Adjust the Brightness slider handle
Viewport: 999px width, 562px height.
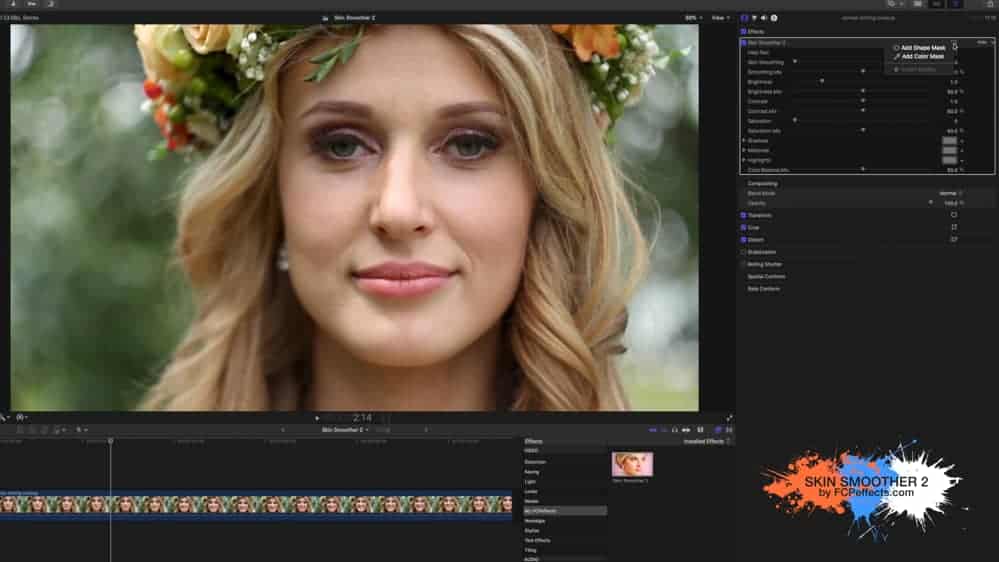(822, 82)
